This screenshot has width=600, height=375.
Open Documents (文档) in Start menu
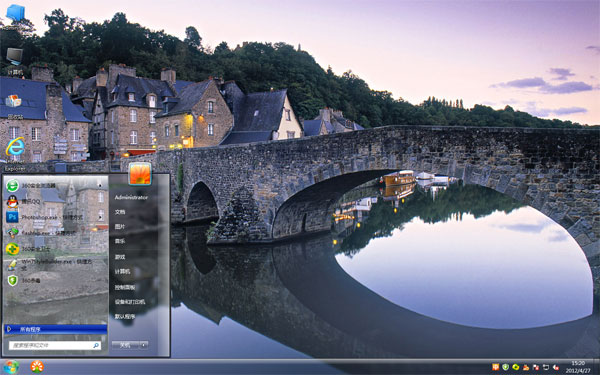coord(120,212)
